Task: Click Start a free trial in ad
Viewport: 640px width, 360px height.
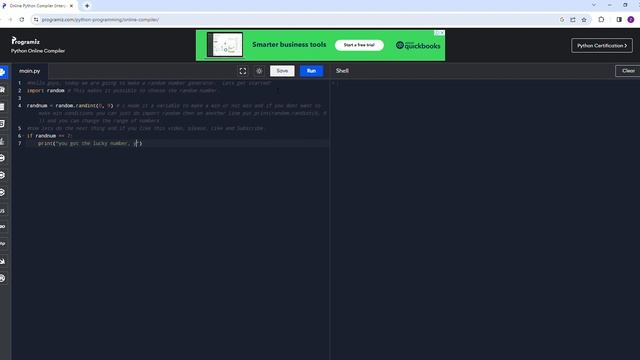Action: click(x=359, y=45)
